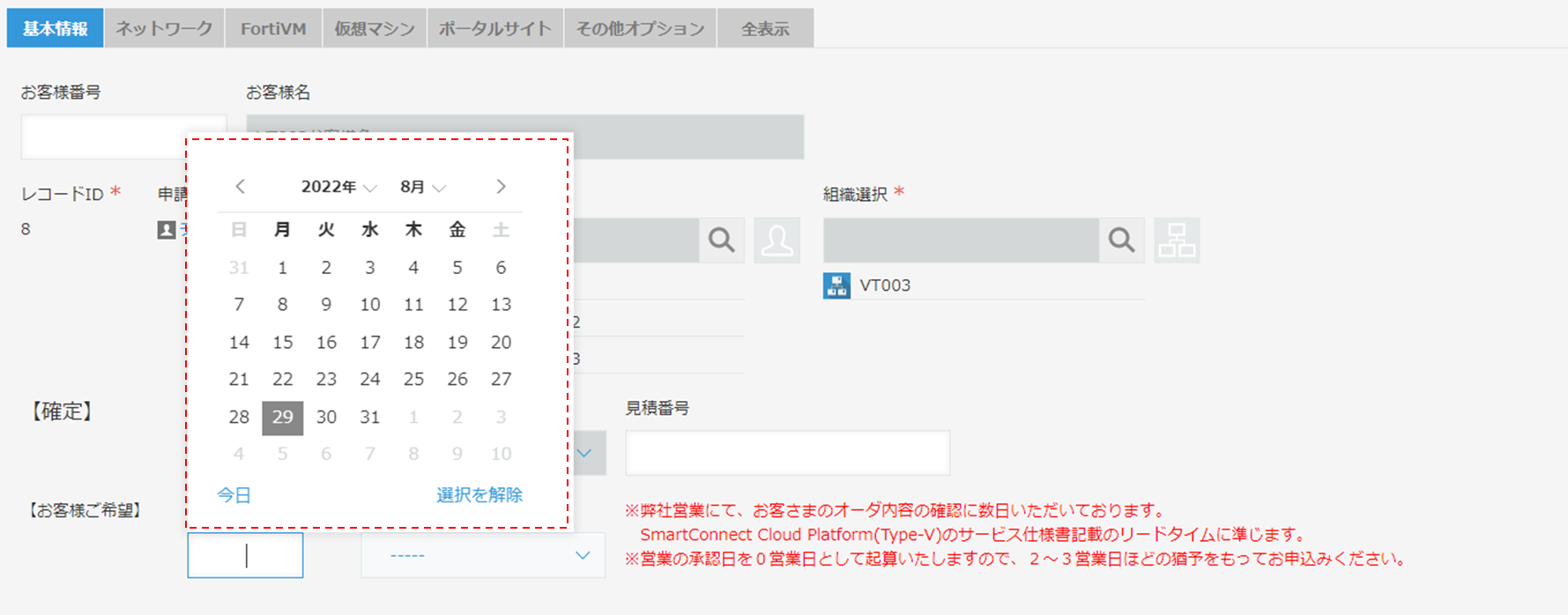Click the 組織選択 search text field
This screenshot has width=1568, height=615.
(x=962, y=241)
